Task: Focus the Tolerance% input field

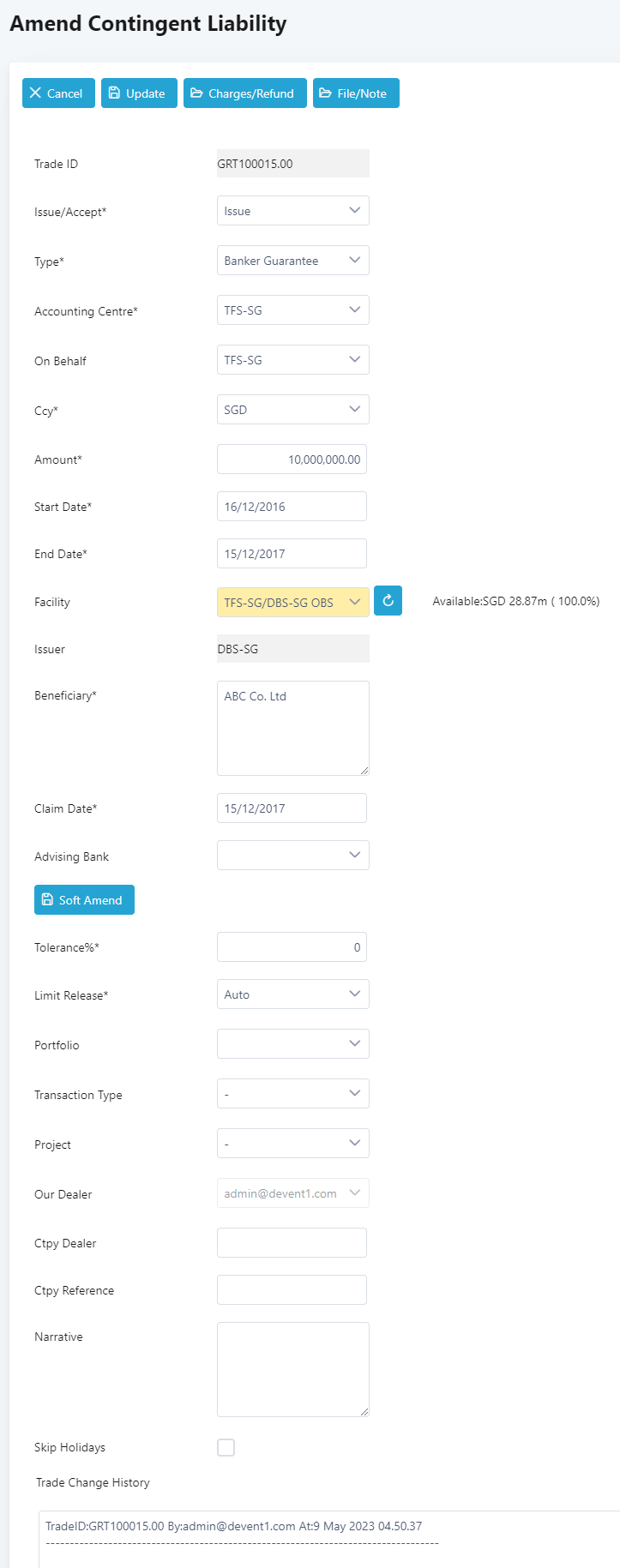Action: [x=292, y=947]
